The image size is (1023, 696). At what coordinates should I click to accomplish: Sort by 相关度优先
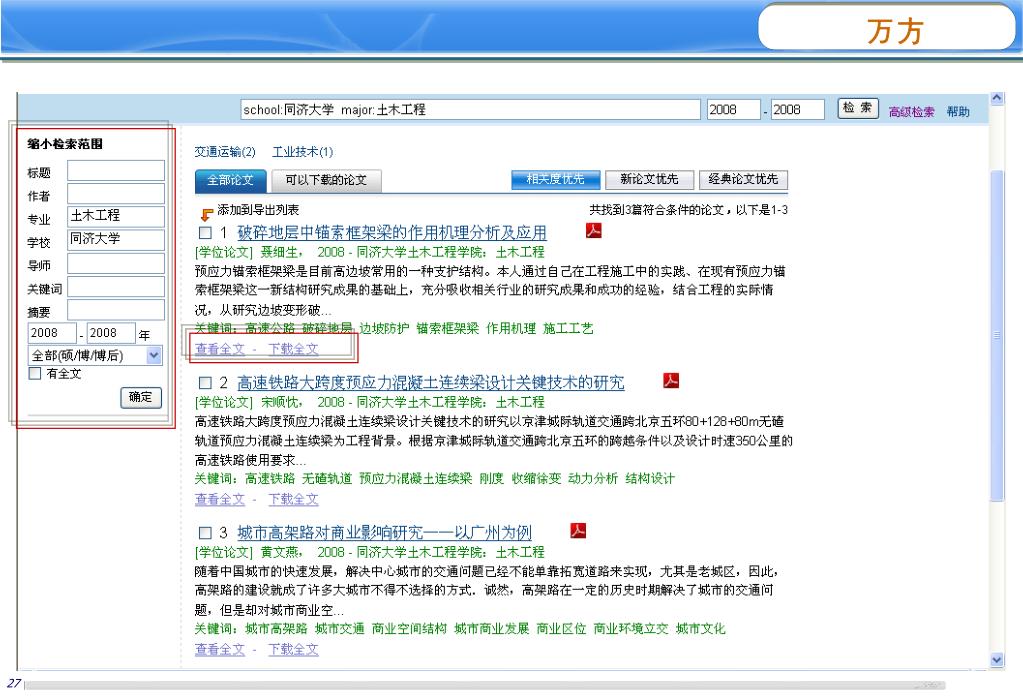click(x=555, y=179)
